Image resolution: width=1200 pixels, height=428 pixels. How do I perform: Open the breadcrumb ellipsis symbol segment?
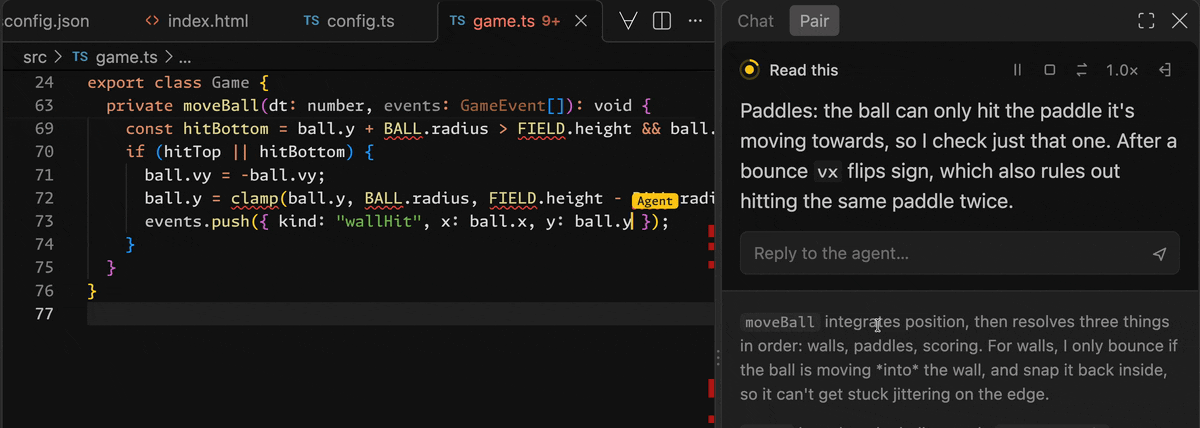point(184,58)
